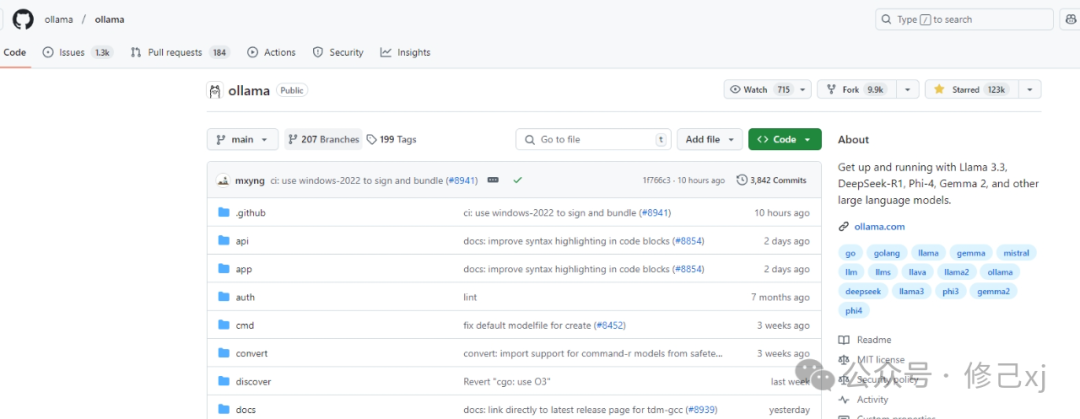
Task: Click the Activity pulse icon
Action: (844, 400)
